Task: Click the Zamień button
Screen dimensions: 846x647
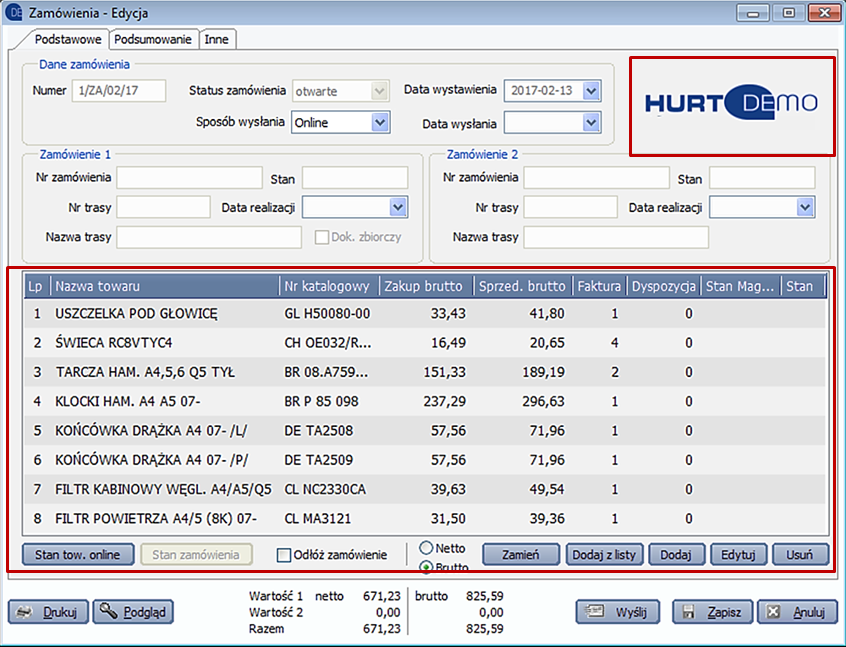Action: (521, 555)
